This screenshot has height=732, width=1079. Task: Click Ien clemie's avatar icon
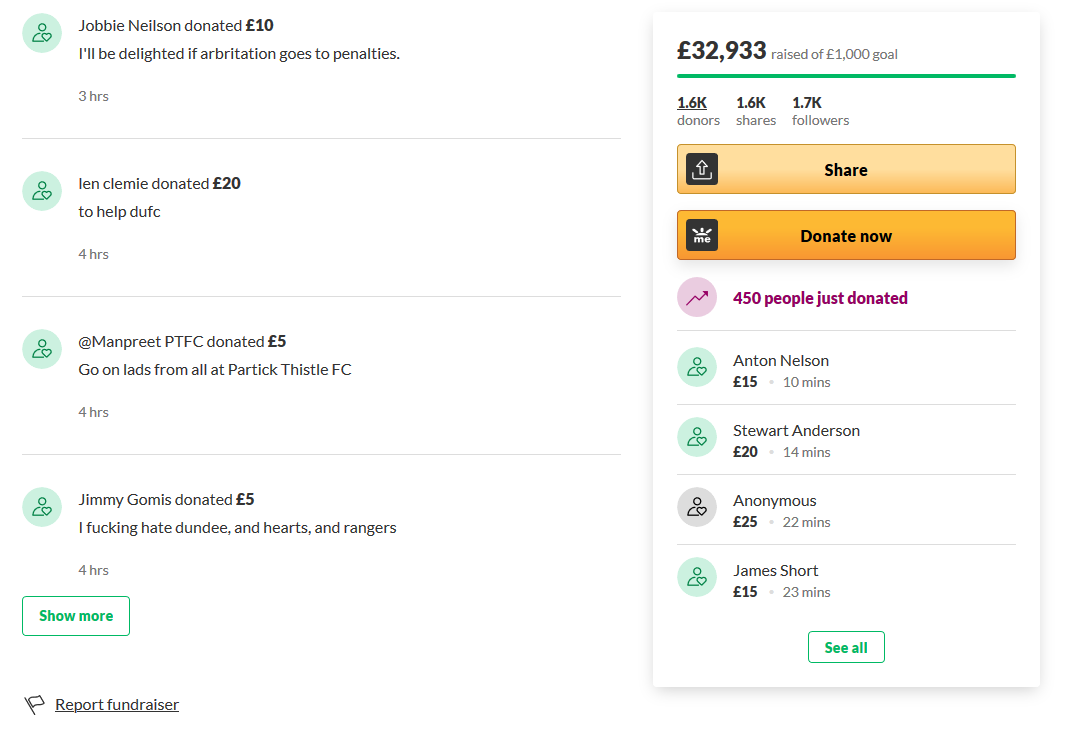click(42, 191)
